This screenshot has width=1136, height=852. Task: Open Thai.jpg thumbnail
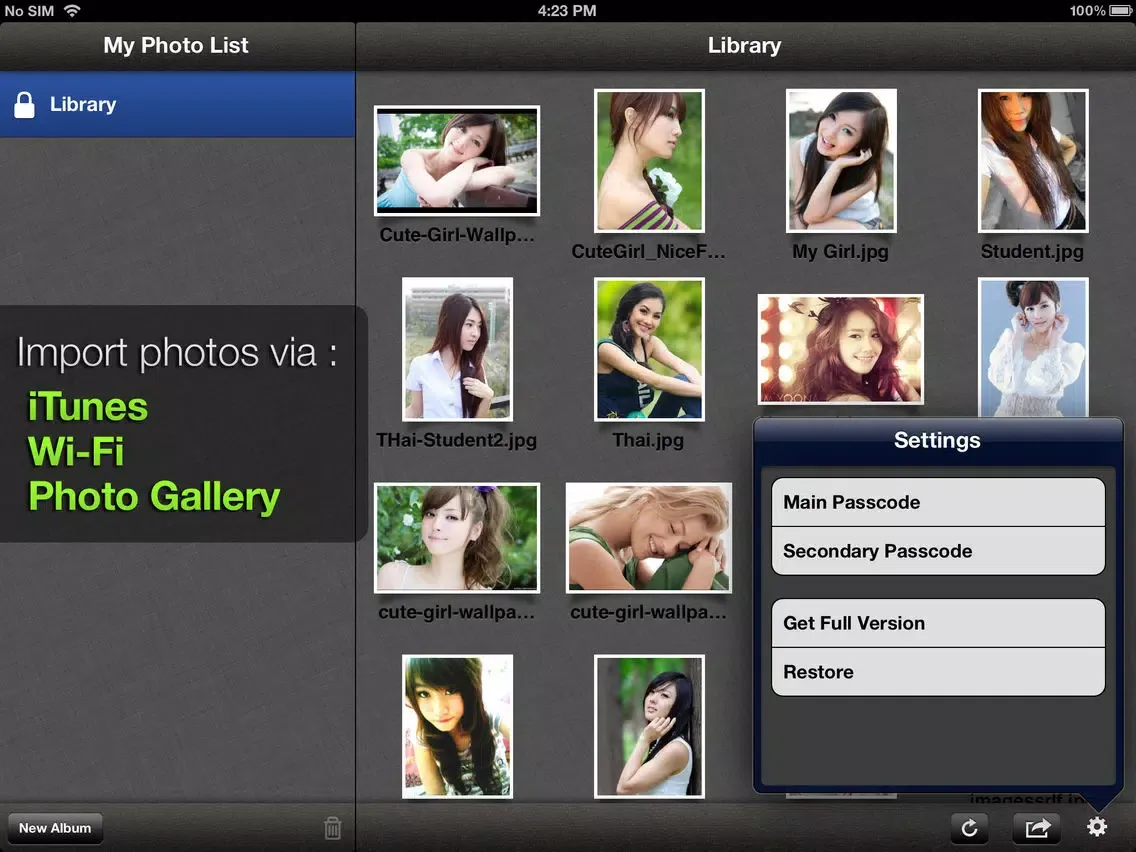(649, 349)
